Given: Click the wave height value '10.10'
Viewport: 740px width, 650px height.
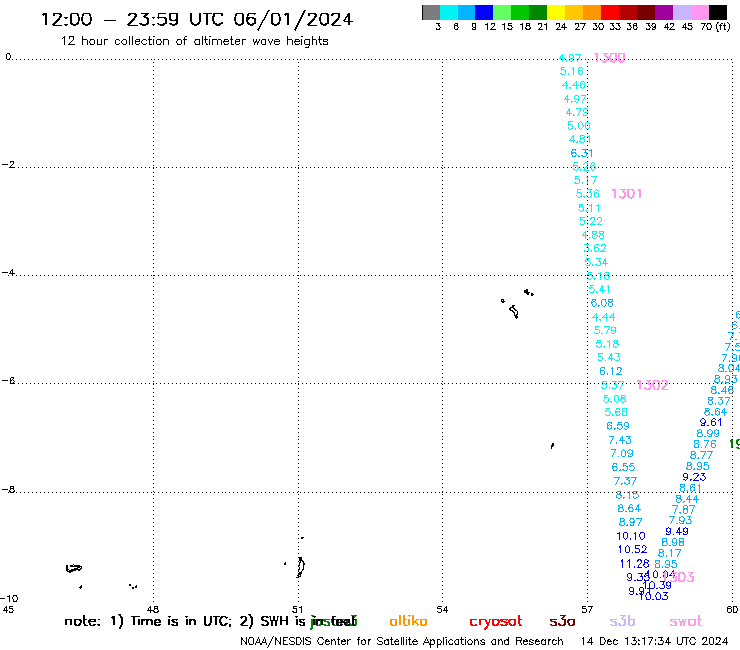Looking at the screenshot, I should pyautogui.click(x=631, y=536).
